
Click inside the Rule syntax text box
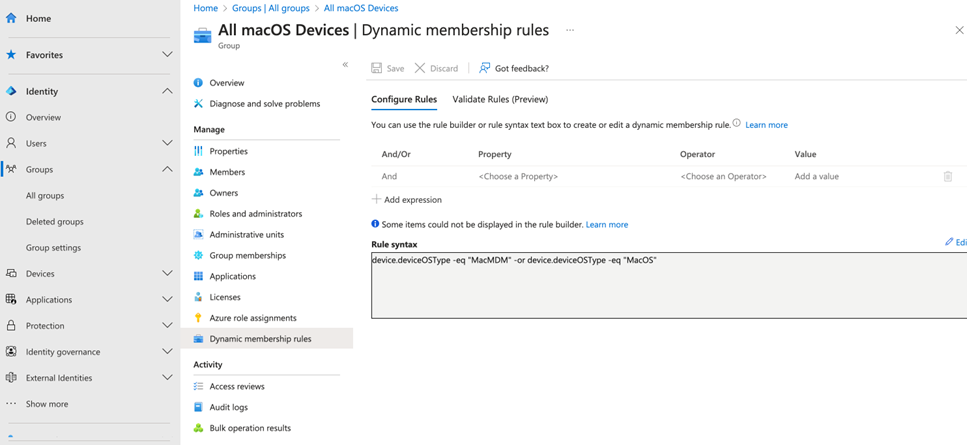click(669, 285)
